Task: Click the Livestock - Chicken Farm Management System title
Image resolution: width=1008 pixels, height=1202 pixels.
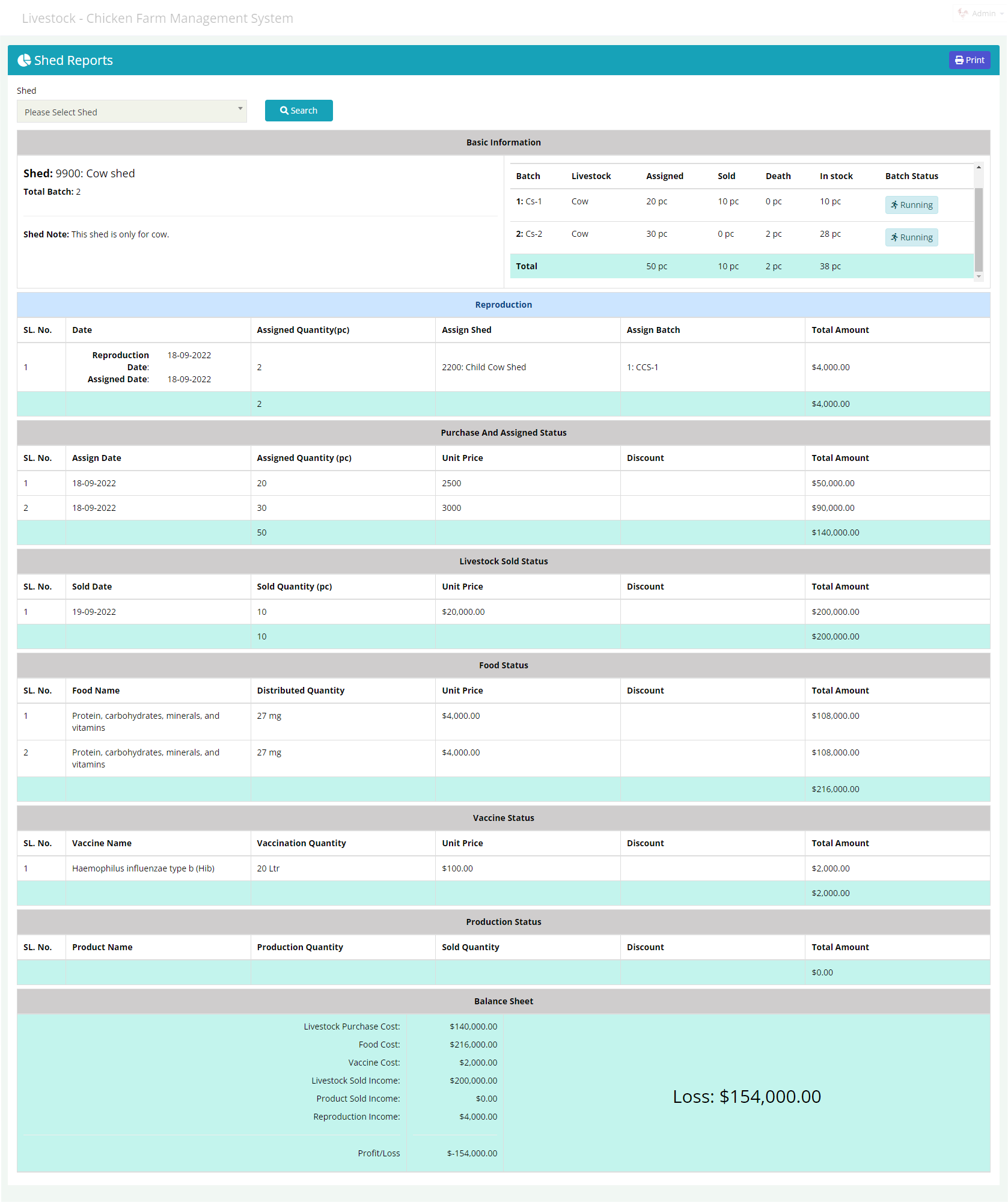Action: point(157,18)
